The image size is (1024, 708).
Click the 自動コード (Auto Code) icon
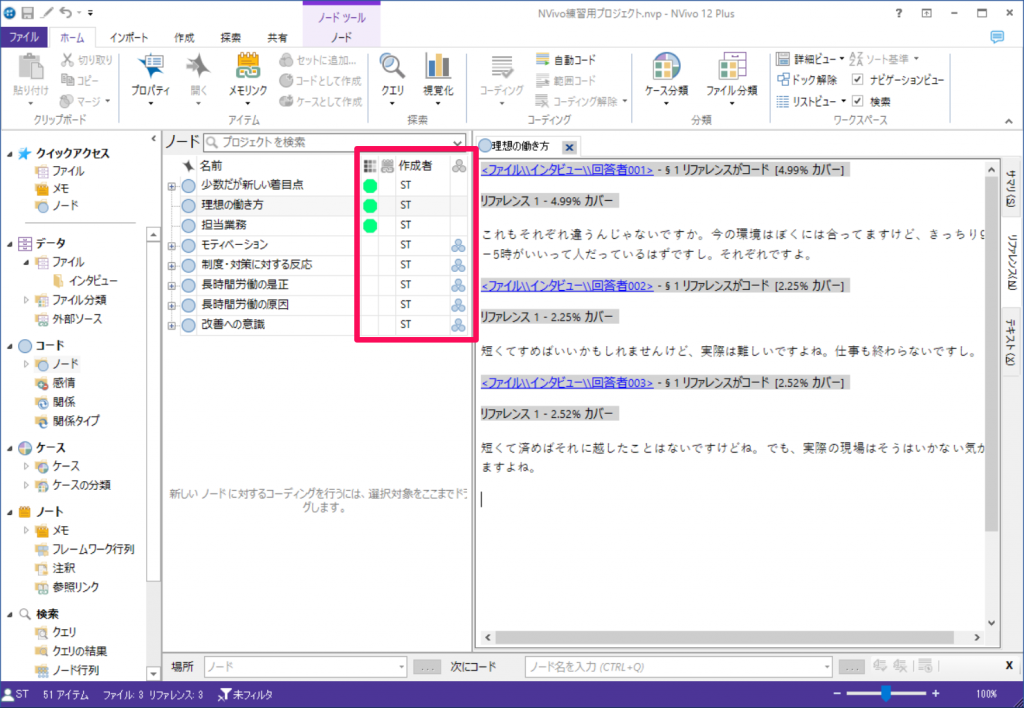pos(566,60)
